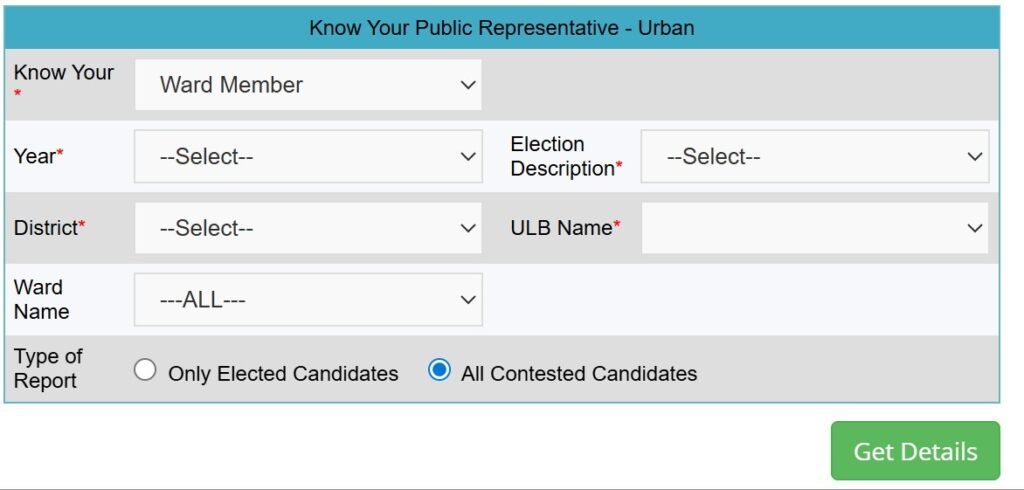The image size is (1024, 490).
Task: Select the Only Elected Candidates radio button
Action: click(x=146, y=371)
